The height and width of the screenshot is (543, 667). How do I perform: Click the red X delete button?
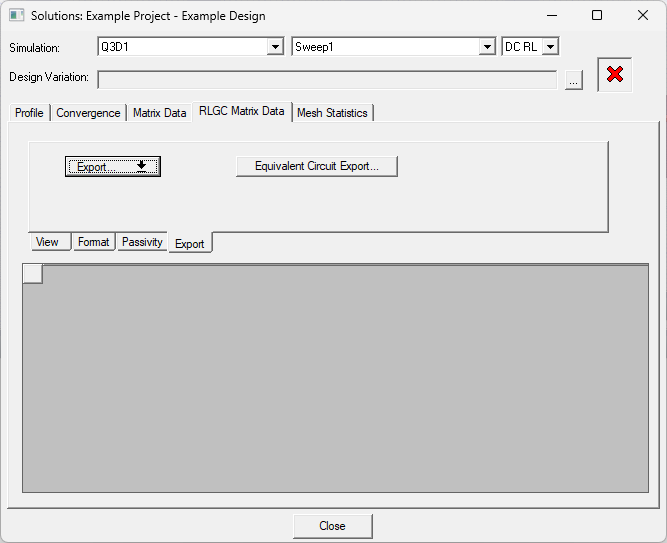615,74
